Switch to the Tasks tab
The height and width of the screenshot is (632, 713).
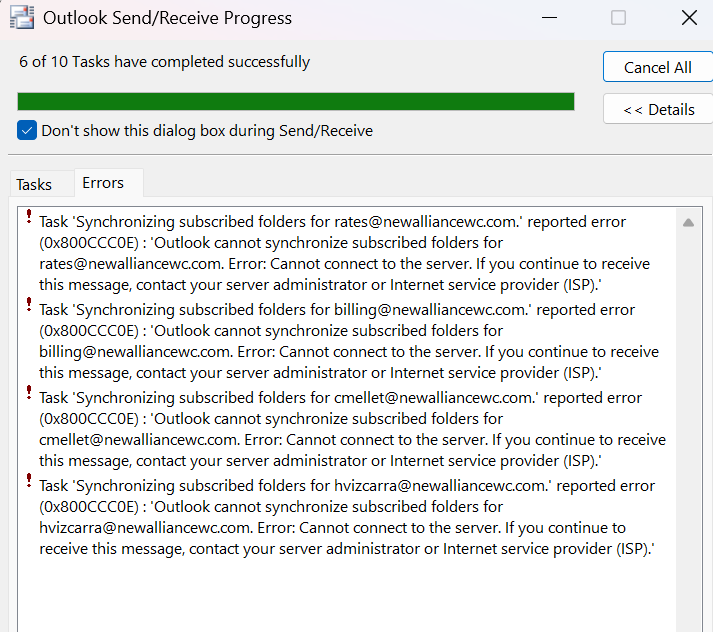[x=34, y=184]
